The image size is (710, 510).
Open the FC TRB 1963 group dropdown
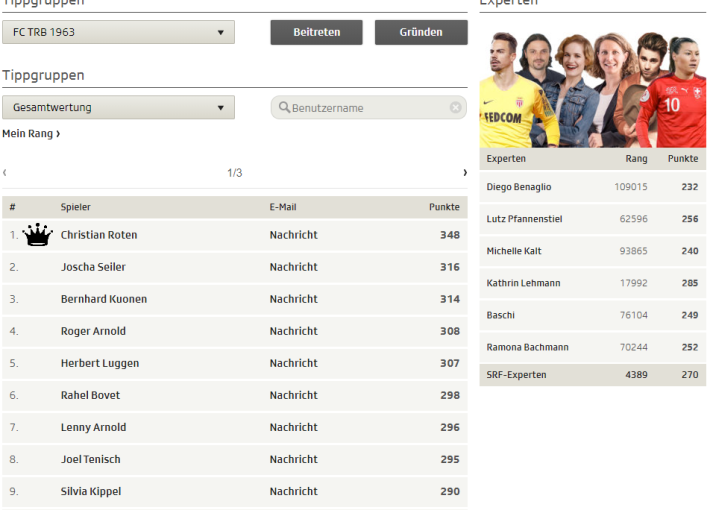pos(118,32)
